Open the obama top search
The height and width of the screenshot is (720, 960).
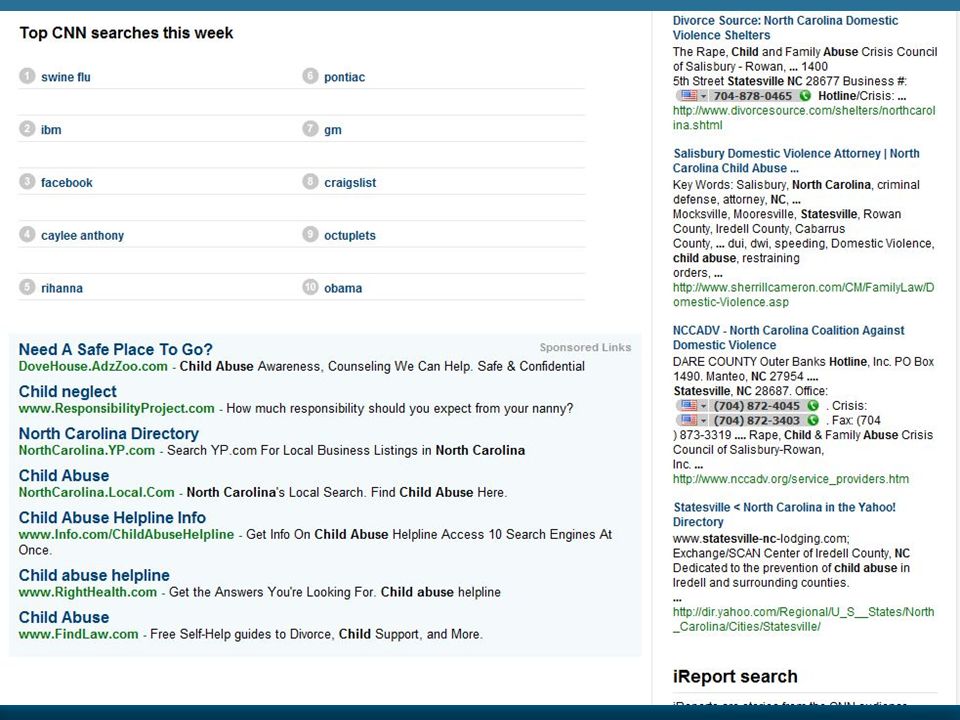343,288
